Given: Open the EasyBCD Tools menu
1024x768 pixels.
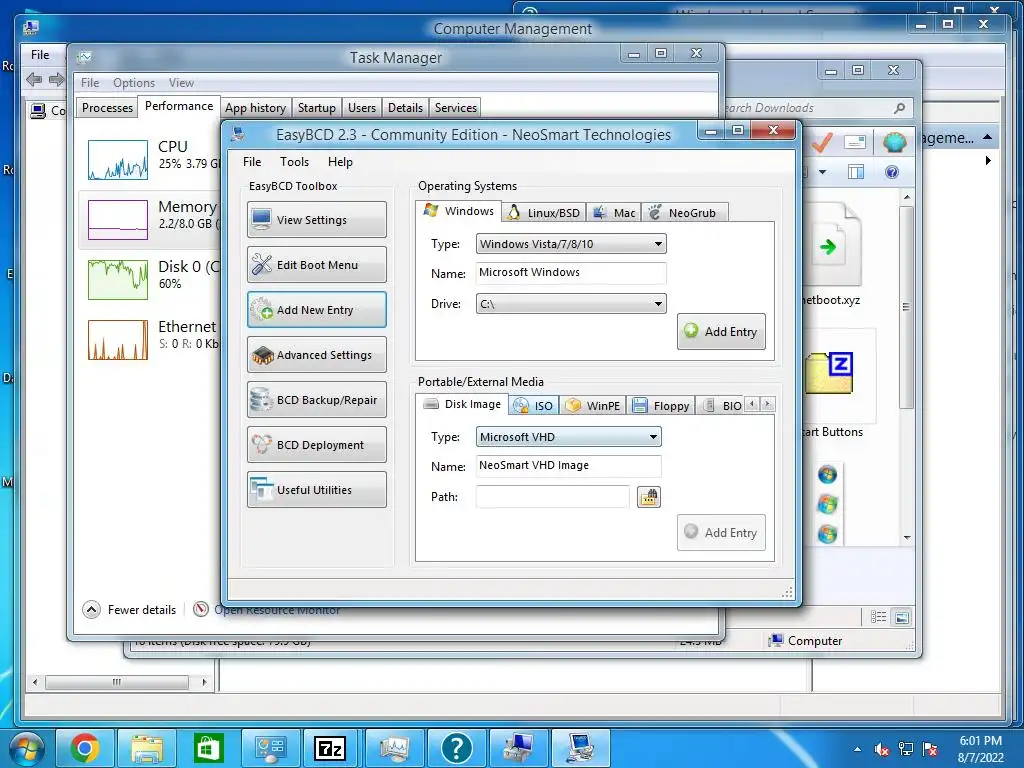Looking at the screenshot, I should [295, 162].
